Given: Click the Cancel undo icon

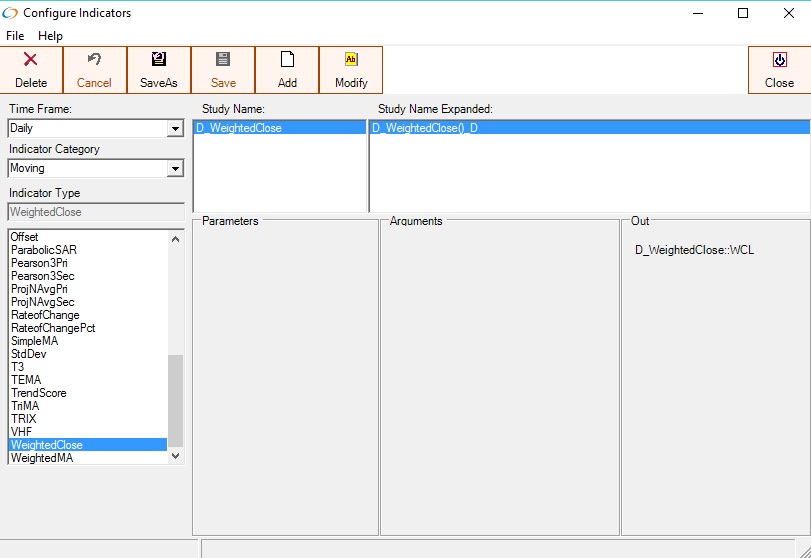Looking at the screenshot, I should [94, 60].
